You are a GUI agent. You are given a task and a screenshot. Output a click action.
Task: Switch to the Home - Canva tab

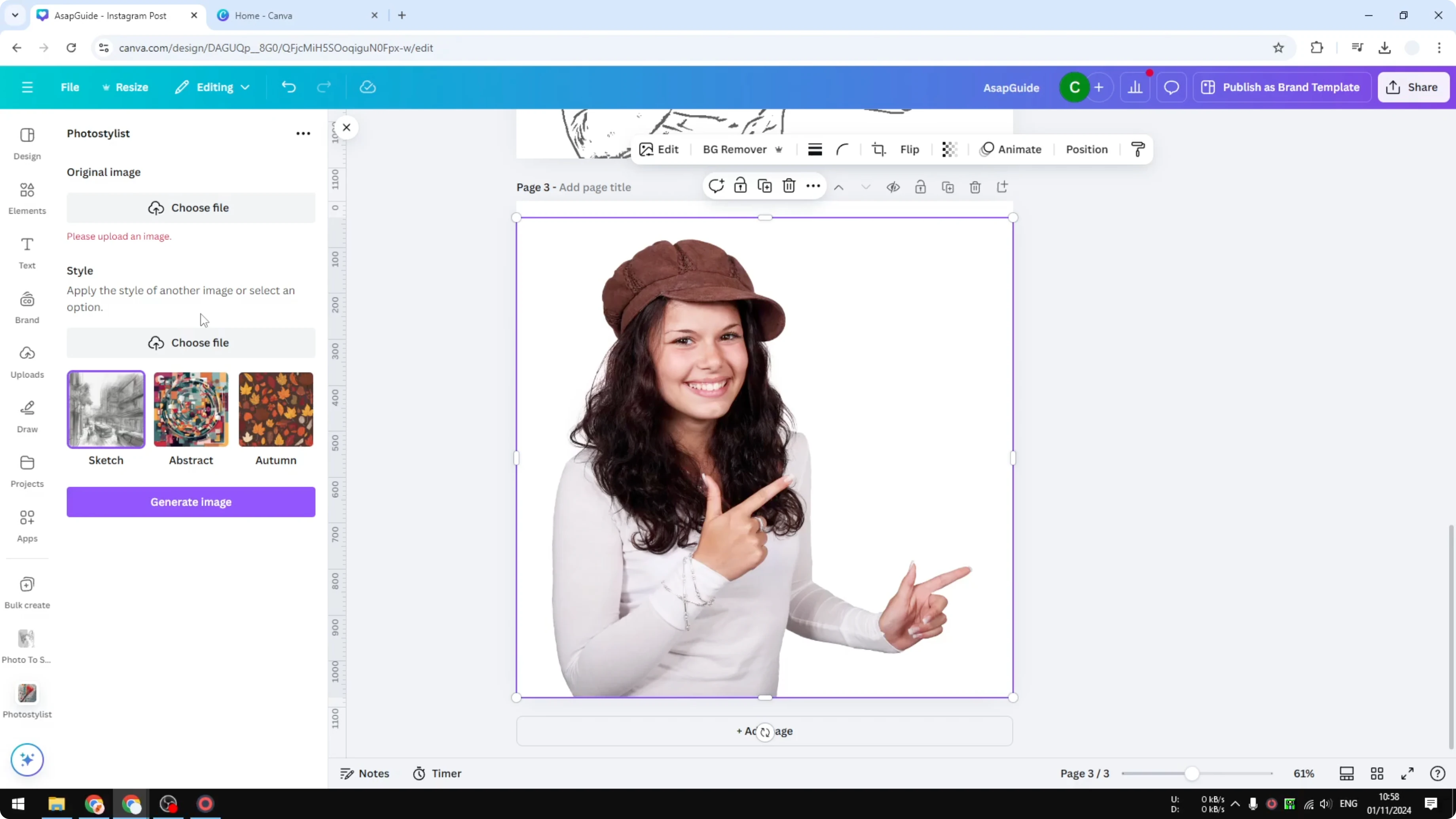(265, 15)
